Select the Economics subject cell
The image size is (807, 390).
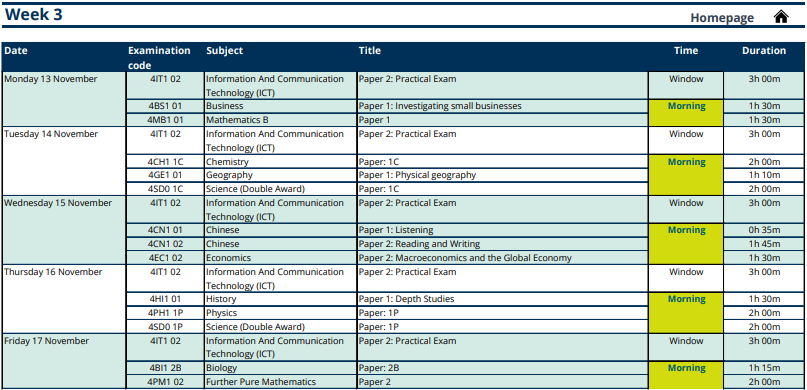coord(280,258)
